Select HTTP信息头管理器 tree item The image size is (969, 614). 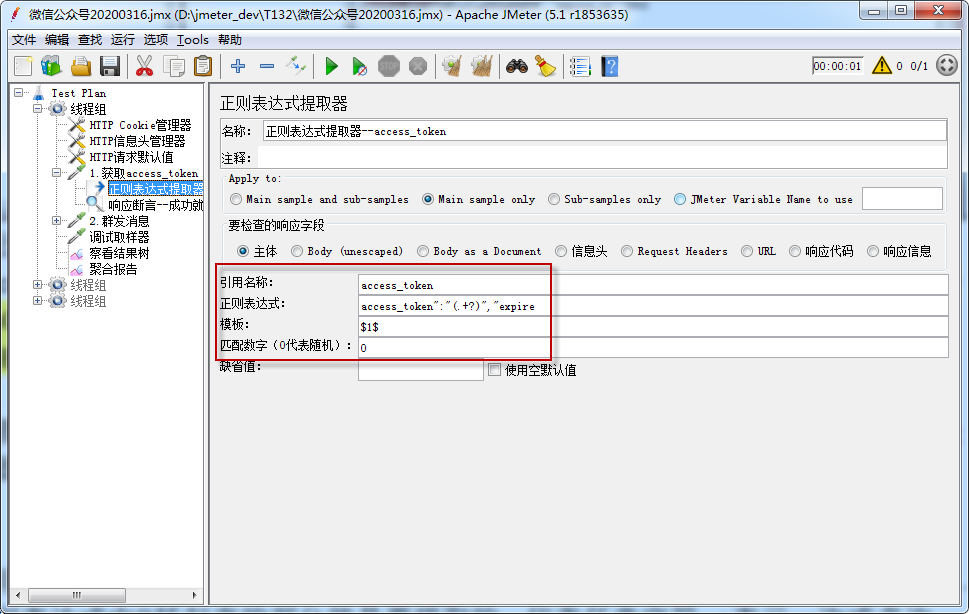[137, 141]
